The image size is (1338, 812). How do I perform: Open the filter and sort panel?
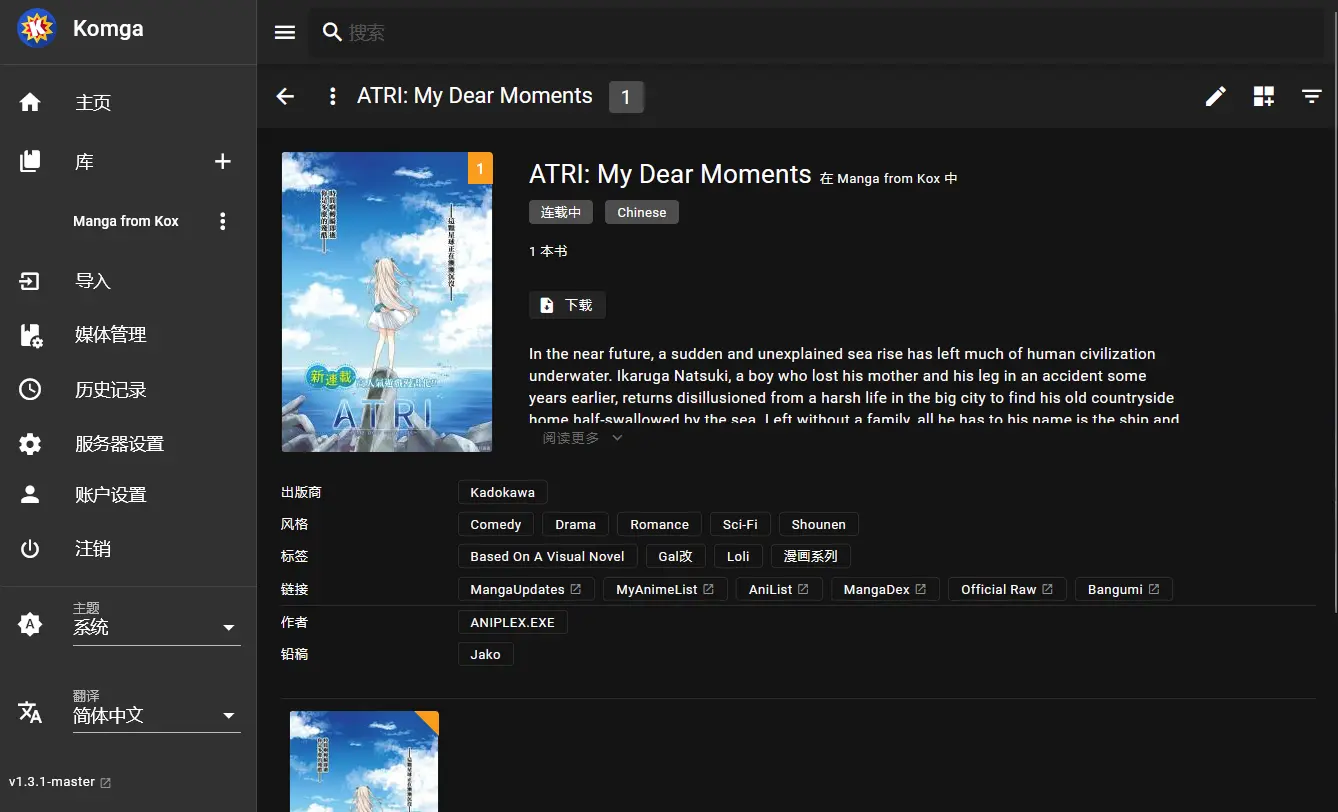pos(1312,96)
